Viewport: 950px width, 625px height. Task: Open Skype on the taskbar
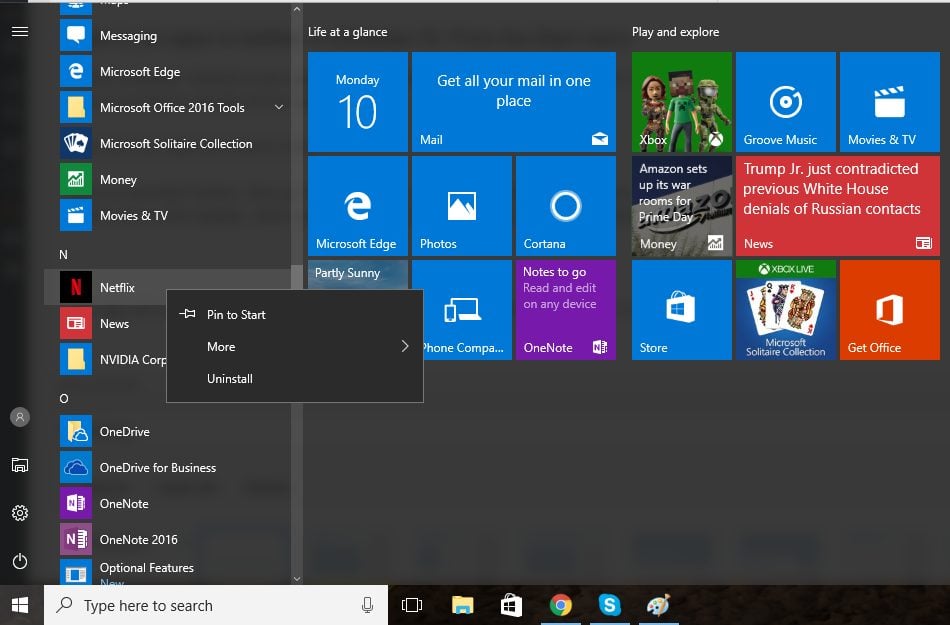coord(610,605)
